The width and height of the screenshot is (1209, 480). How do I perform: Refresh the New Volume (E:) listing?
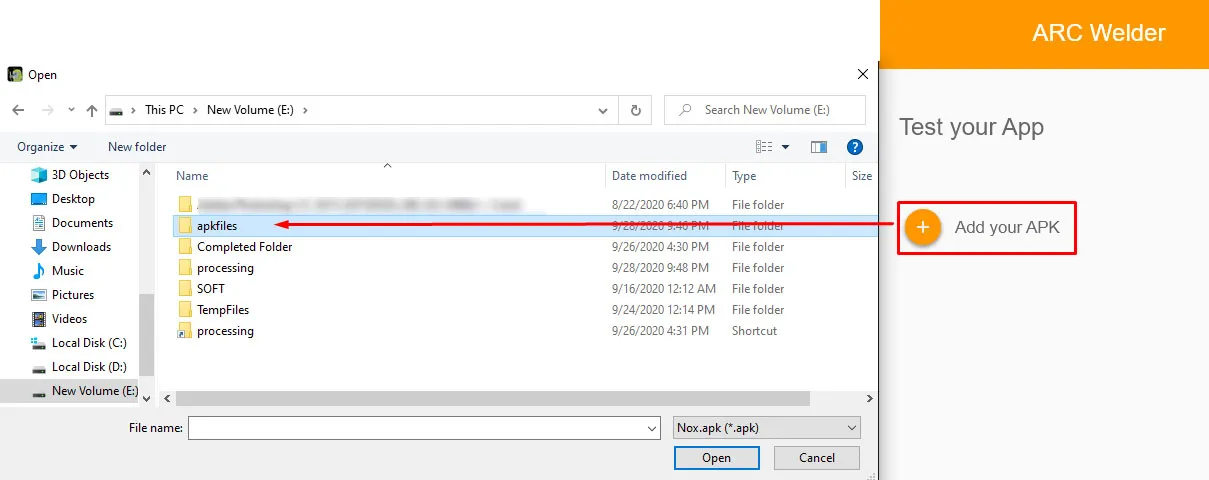tap(635, 110)
